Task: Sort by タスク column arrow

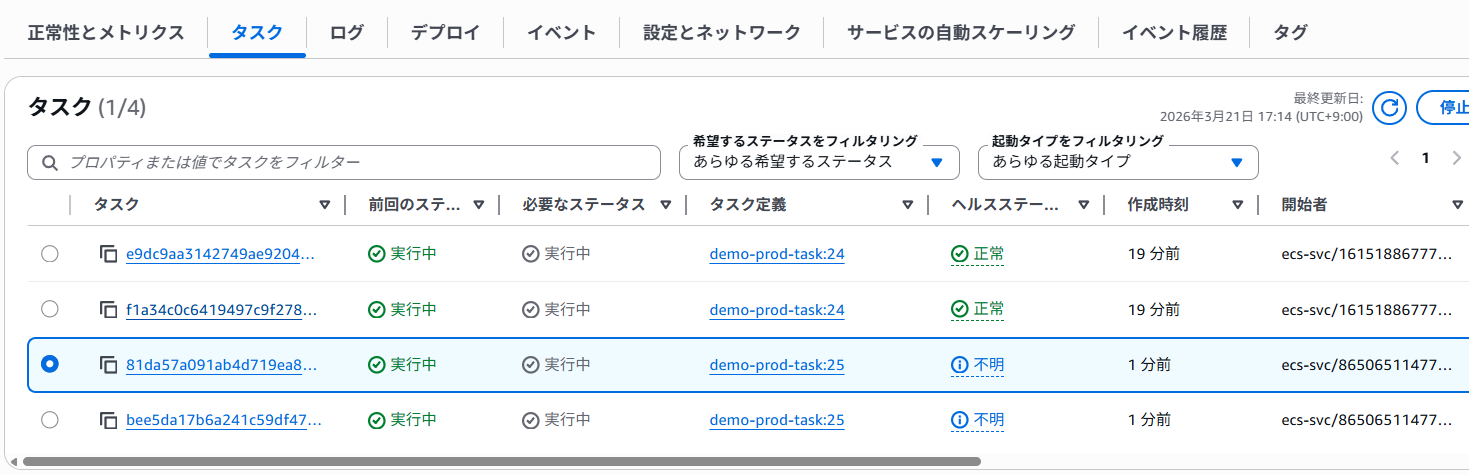Action: click(x=324, y=205)
